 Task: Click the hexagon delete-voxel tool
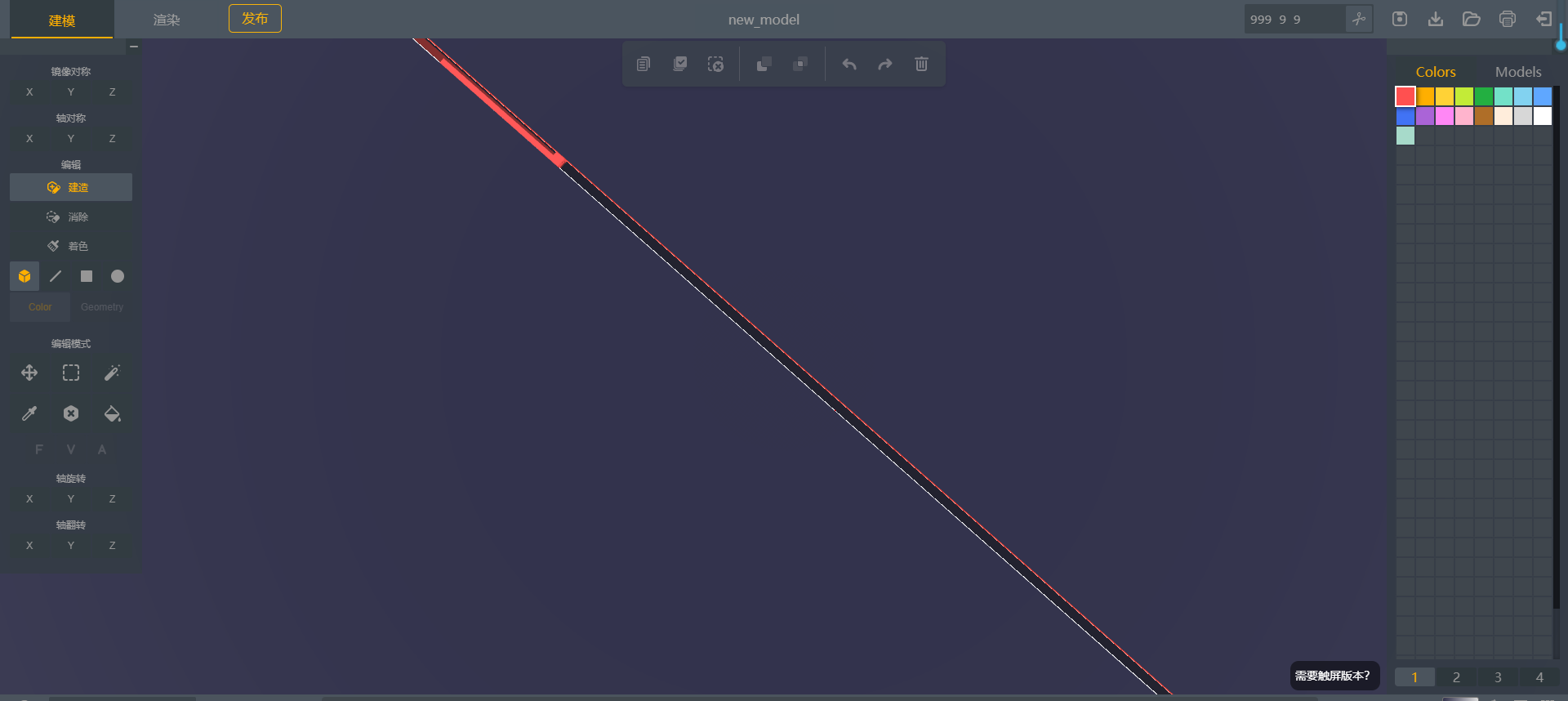71,413
